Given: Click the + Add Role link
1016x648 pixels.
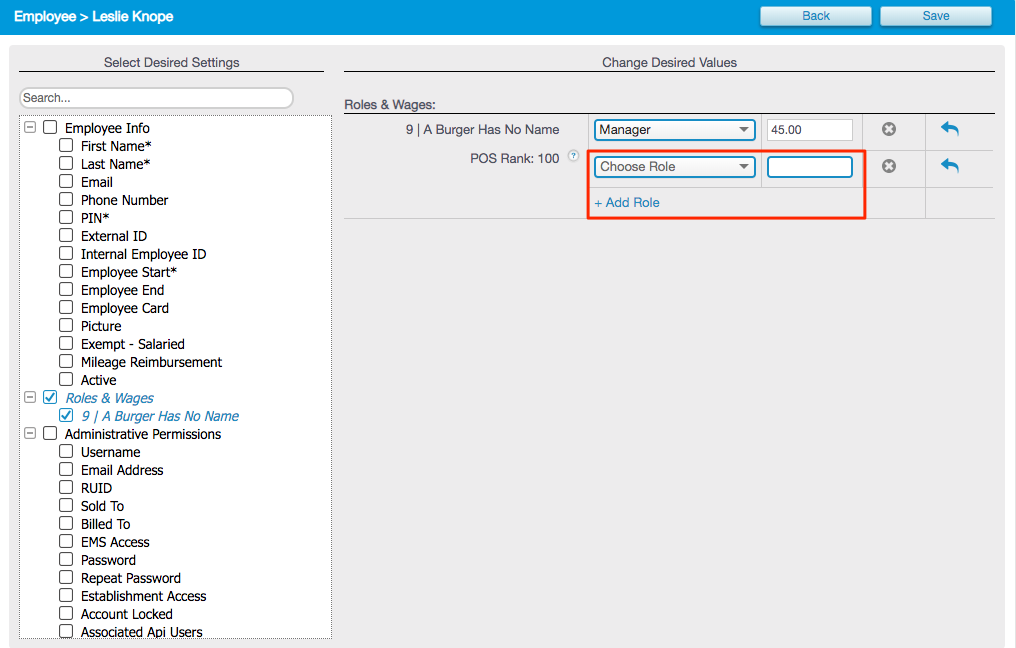Looking at the screenshot, I should 627,202.
